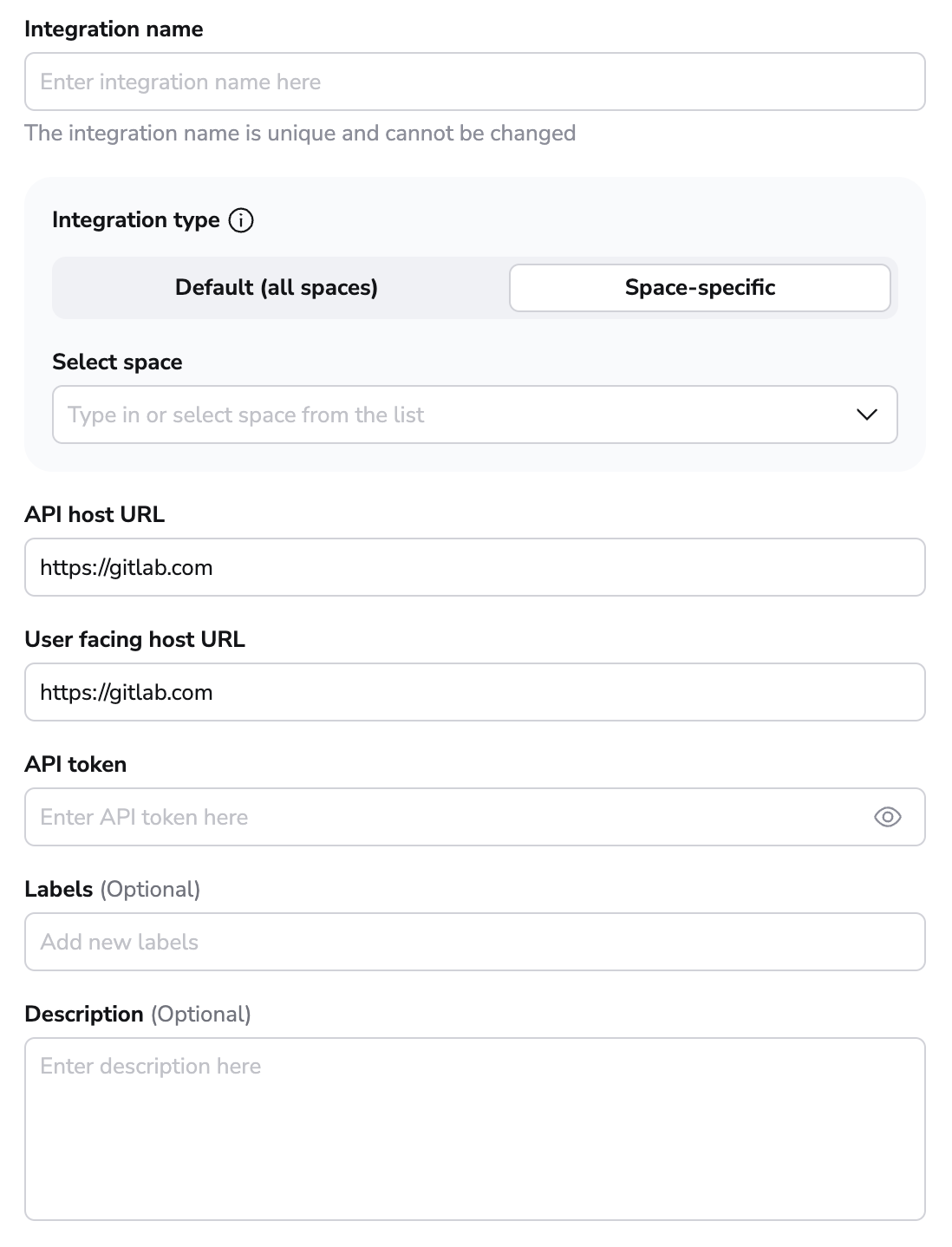Click the Integration name heading
This screenshot has width=952, height=1247.
114,29
